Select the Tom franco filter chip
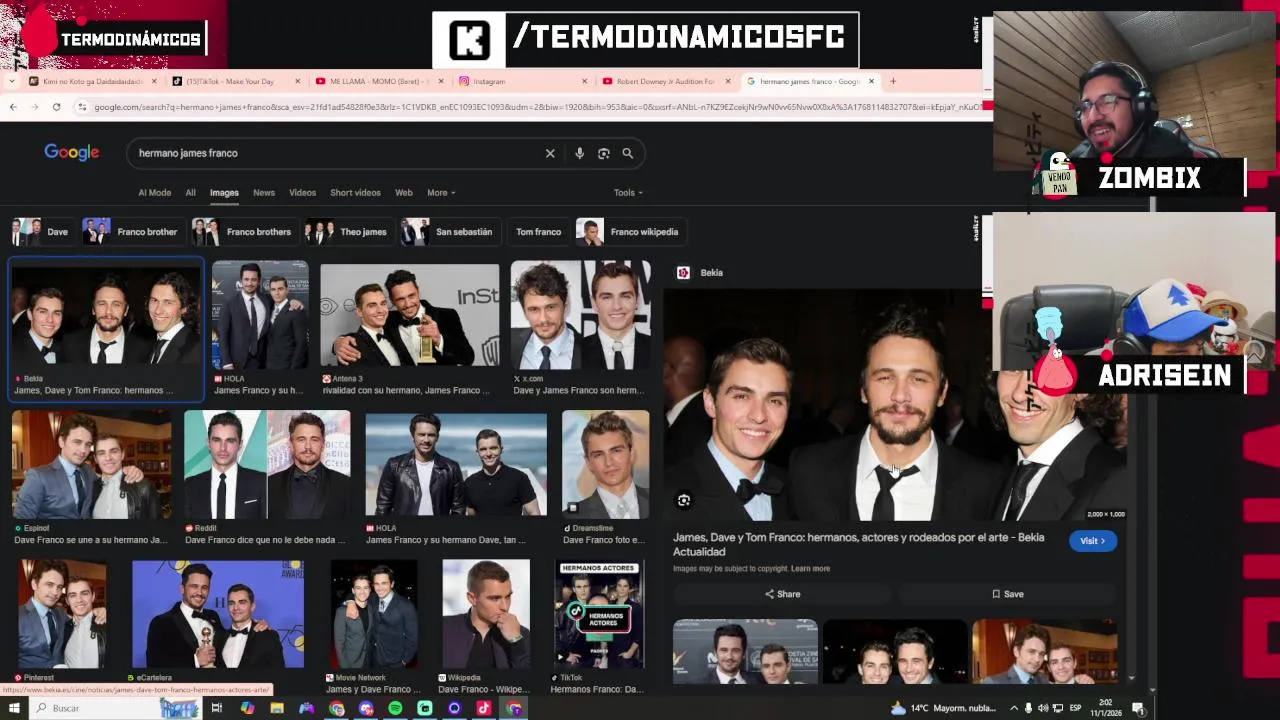 [x=538, y=232]
